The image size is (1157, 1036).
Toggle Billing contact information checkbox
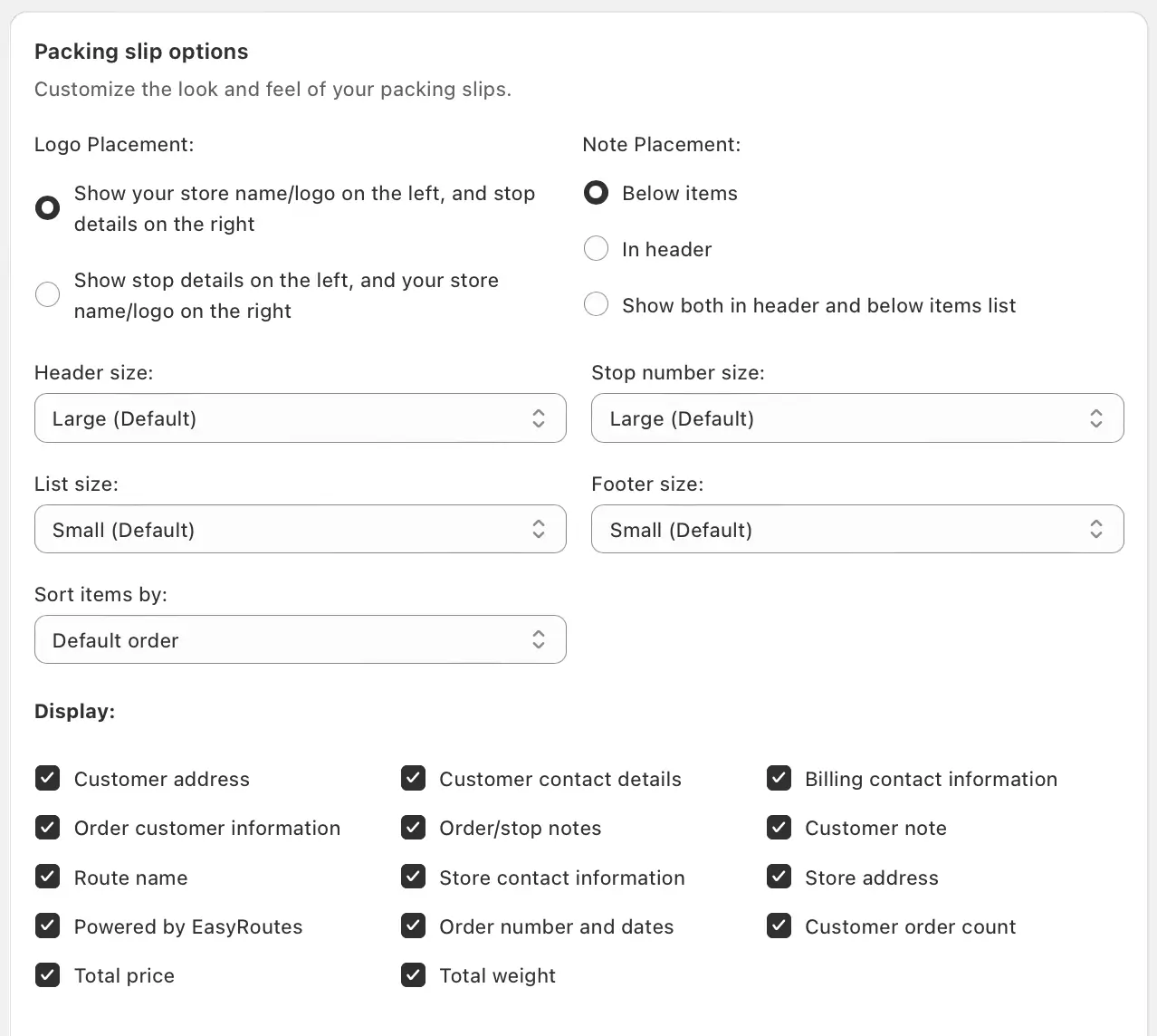[x=779, y=778]
